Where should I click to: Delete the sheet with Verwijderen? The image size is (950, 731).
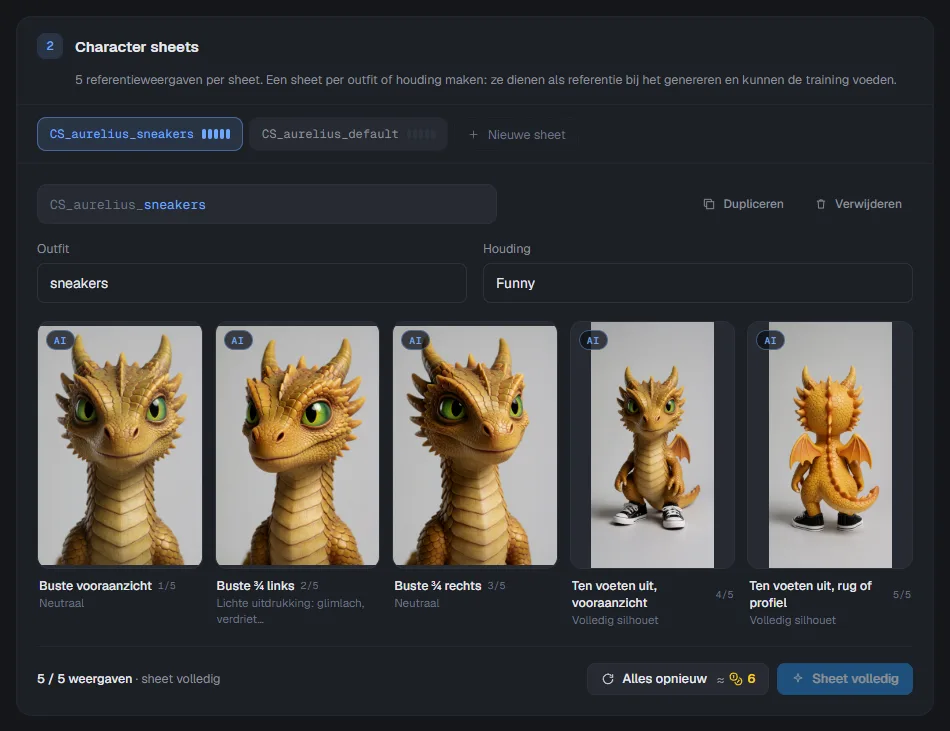[859, 204]
